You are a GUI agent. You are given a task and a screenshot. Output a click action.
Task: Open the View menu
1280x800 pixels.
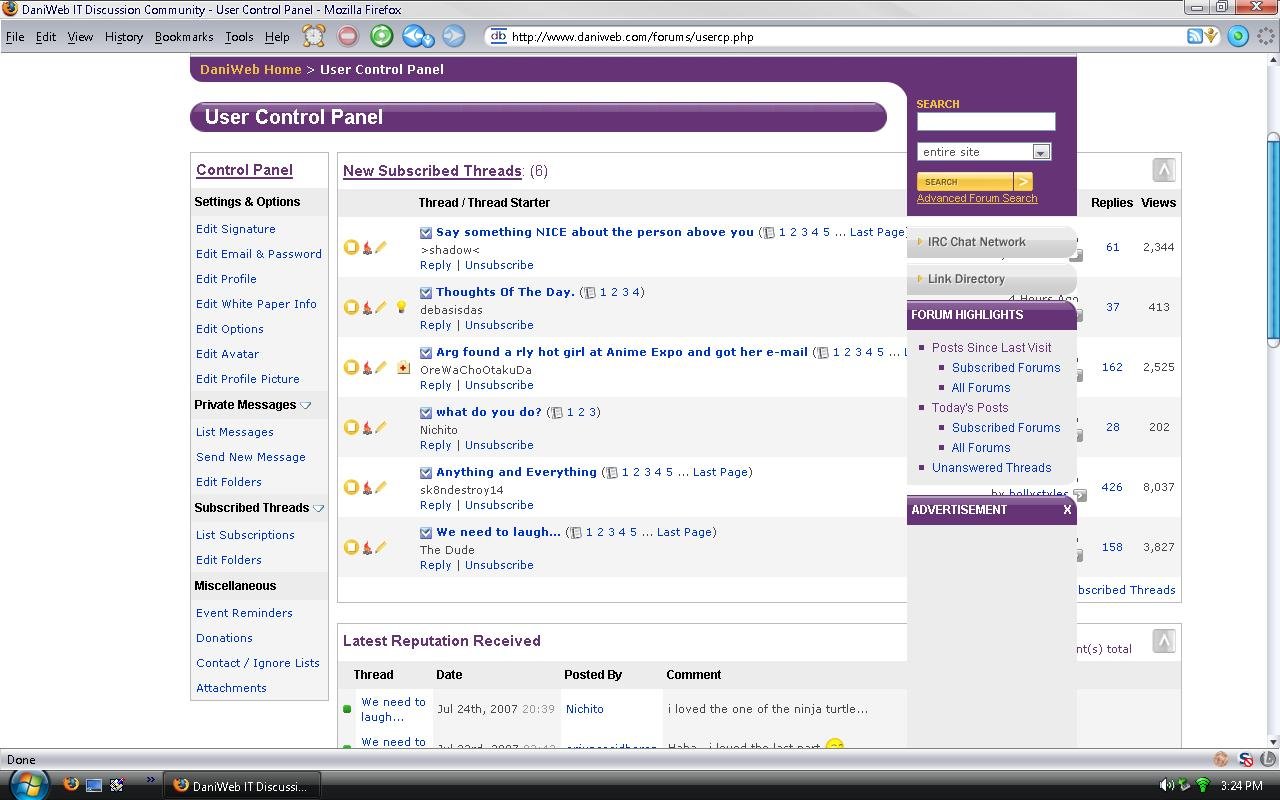tap(80, 37)
